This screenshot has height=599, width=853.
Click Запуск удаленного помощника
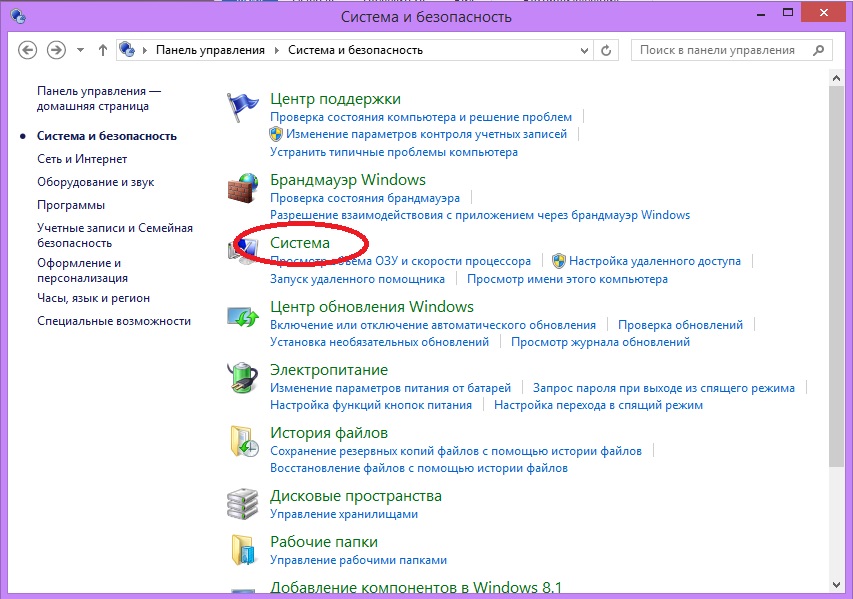pyautogui.click(x=357, y=279)
